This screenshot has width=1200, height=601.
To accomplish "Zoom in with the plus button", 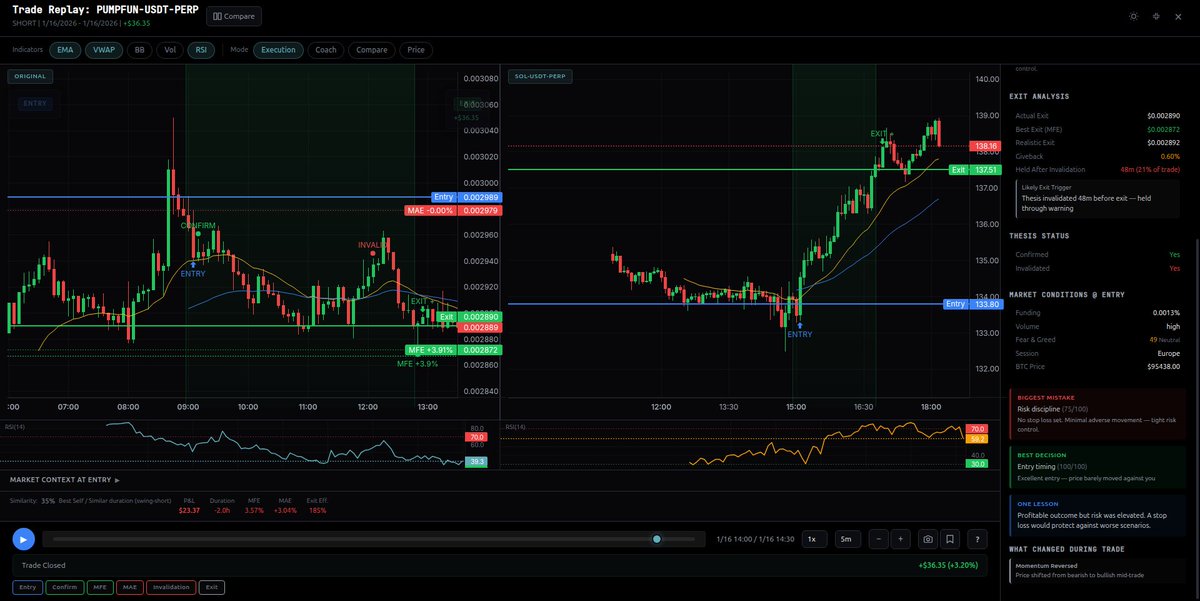I will [x=900, y=539].
